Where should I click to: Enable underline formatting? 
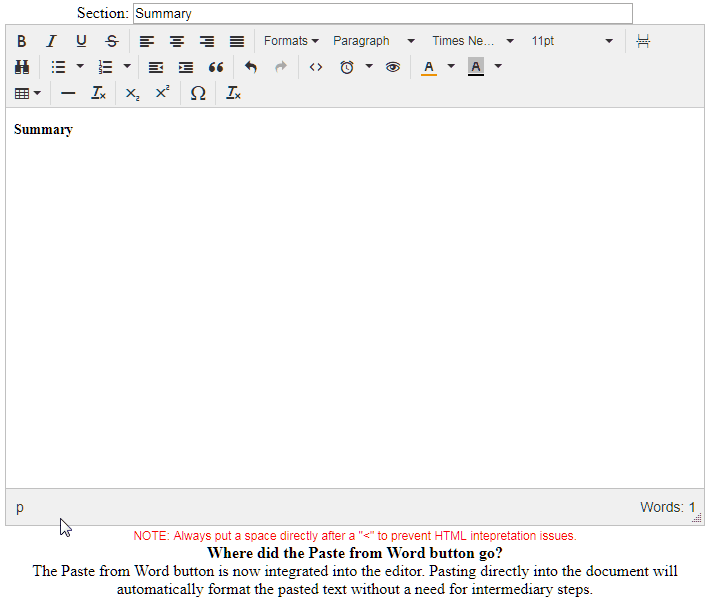[81, 41]
